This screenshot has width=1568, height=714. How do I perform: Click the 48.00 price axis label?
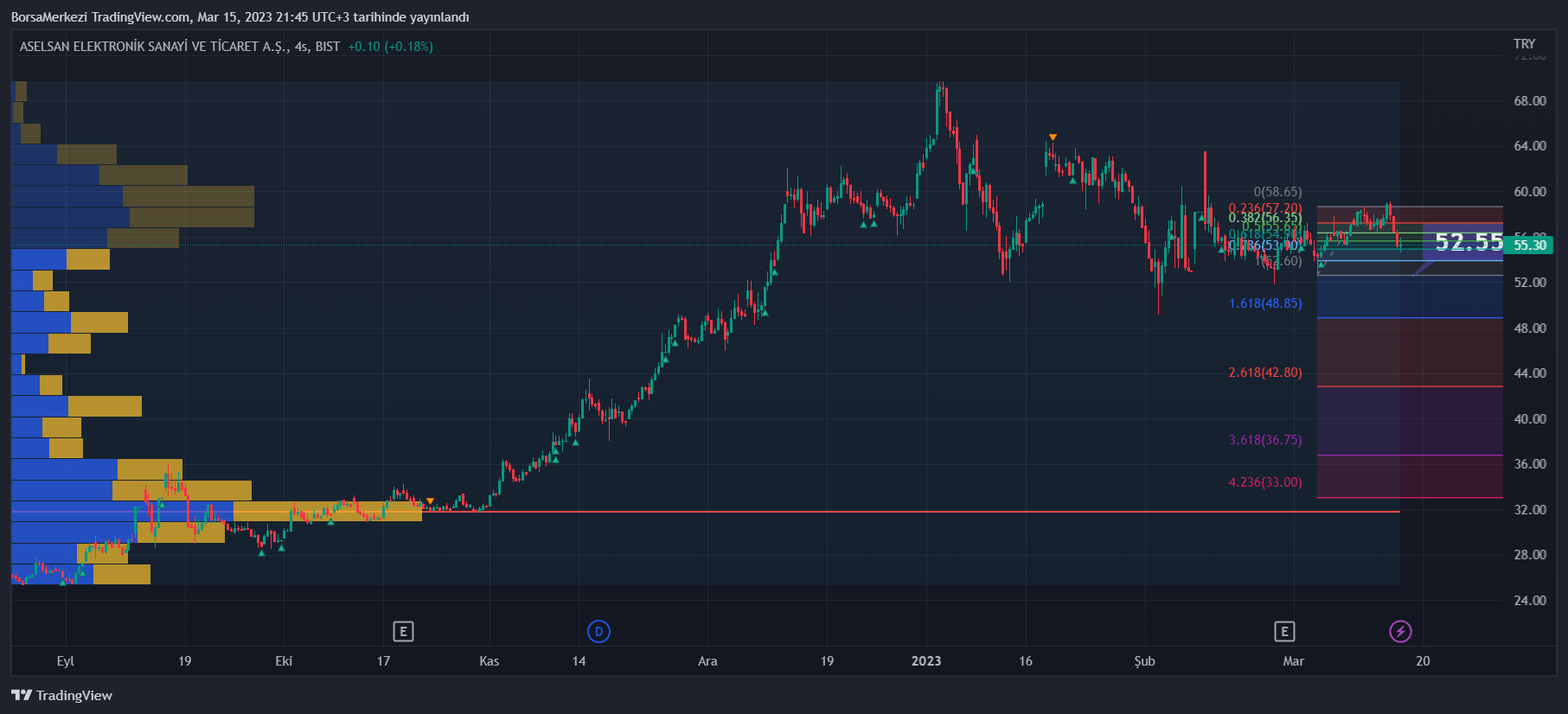1530,328
